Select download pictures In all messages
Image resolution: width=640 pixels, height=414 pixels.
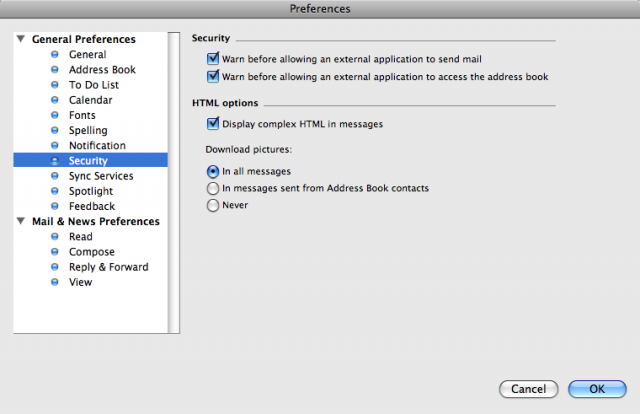point(213,171)
